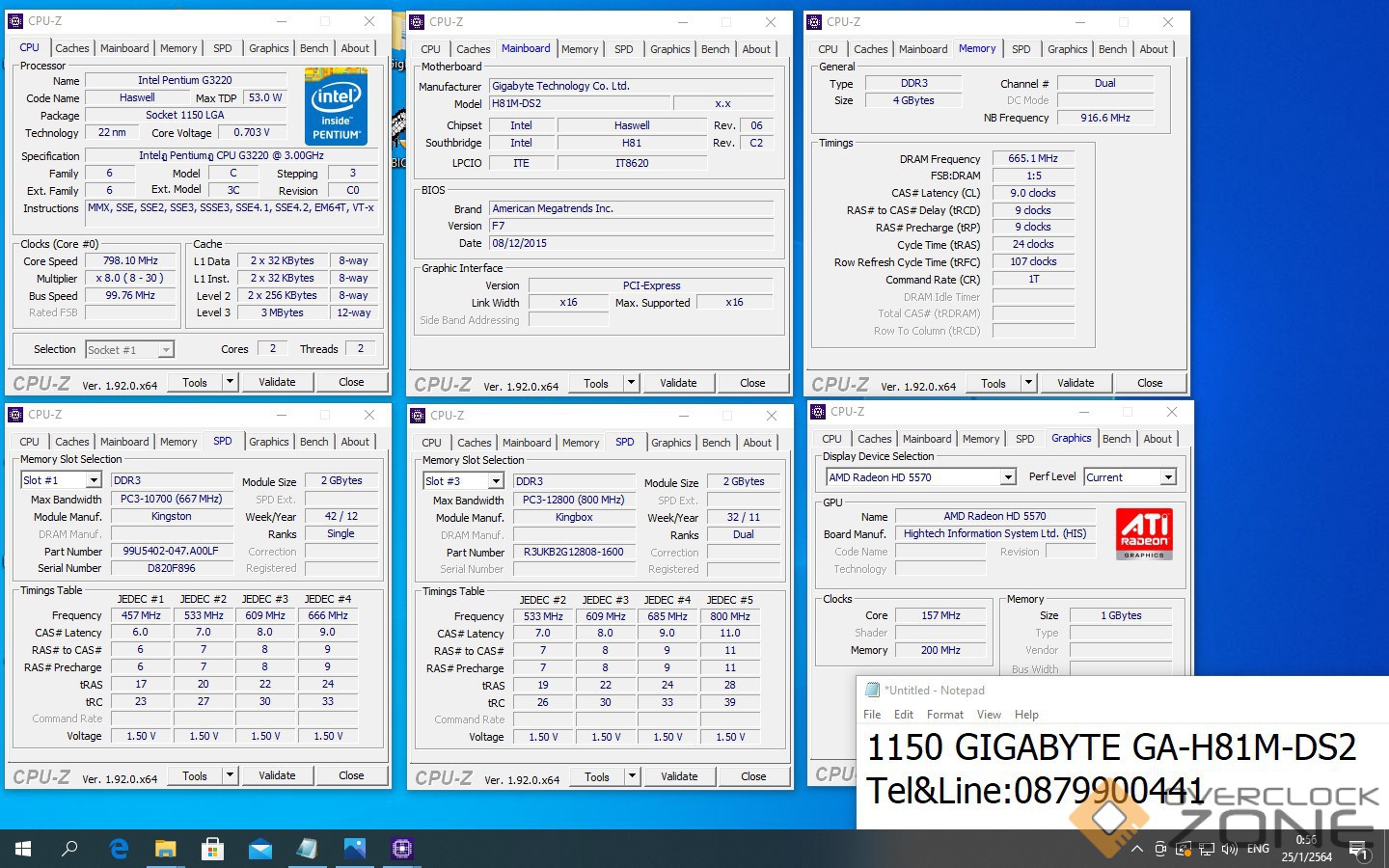This screenshot has width=1389, height=868.
Task: Select the Memory tab in the Slot #1 SPD window
Action: coord(178,442)
